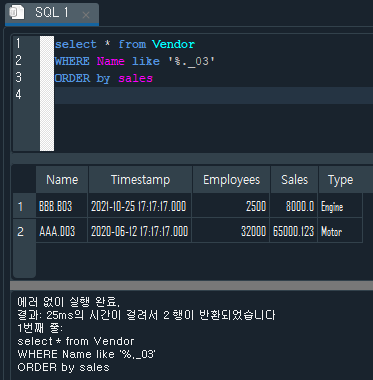The height and width of the screenshot is (380, 373).
Task: Click the Engine type cell
Action: (340, 206)
